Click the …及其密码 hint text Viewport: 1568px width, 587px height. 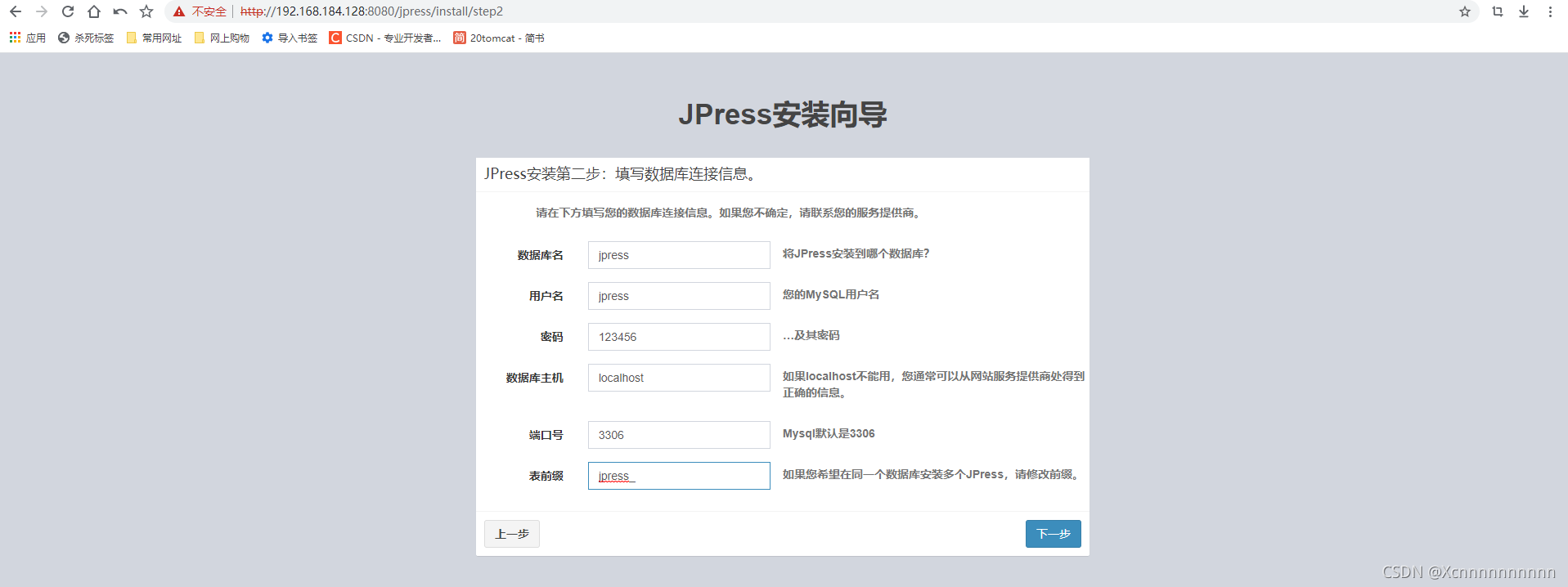[811, 335]
